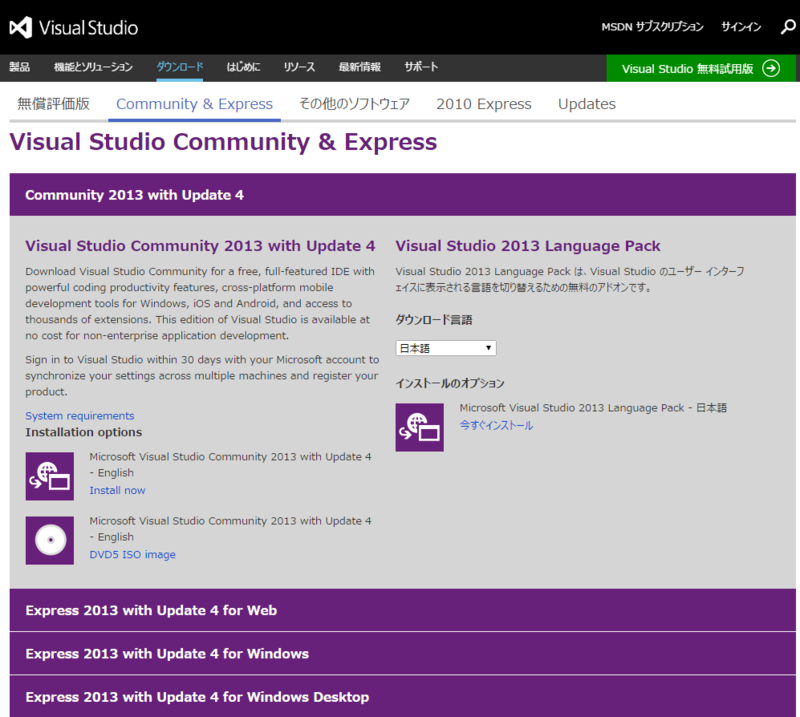Viewport: 800px width, 717px height.
Task: Open the ダウンロード言語 dropdown
Action: [446, 346]
